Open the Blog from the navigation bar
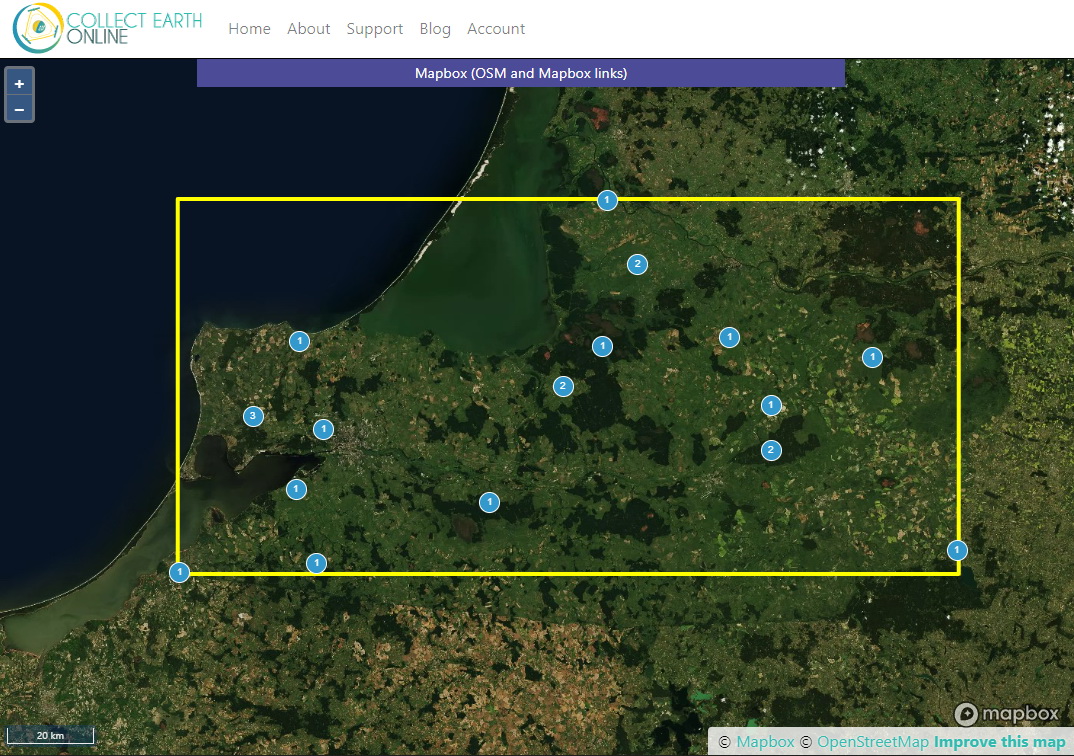1074x756 pixels. (x=435, y=29)
